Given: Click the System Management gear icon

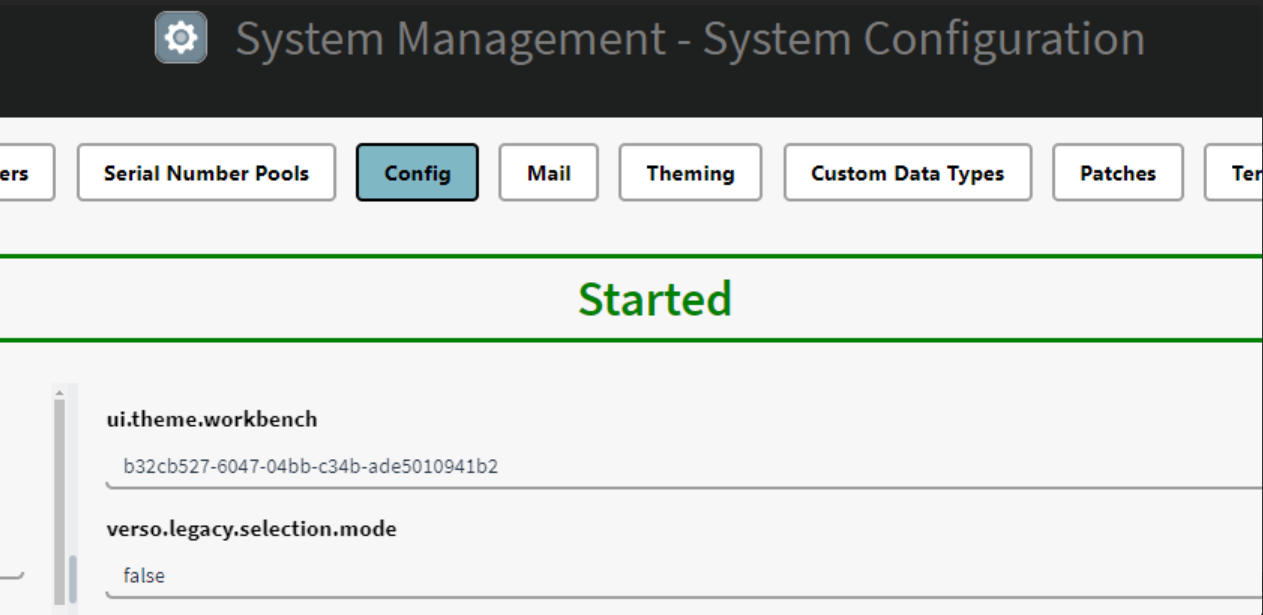Looking at the screenshot, I should tap(181, 38).
